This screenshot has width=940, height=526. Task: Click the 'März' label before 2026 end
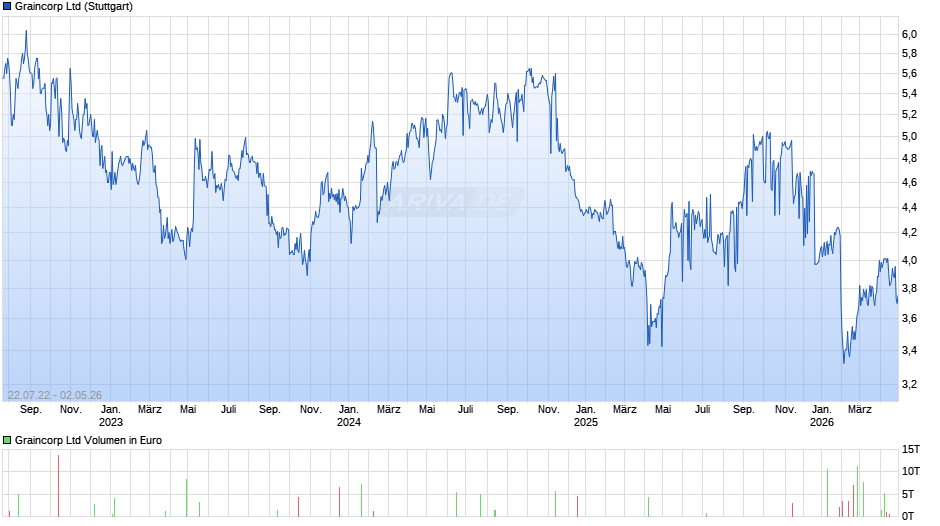859,409
